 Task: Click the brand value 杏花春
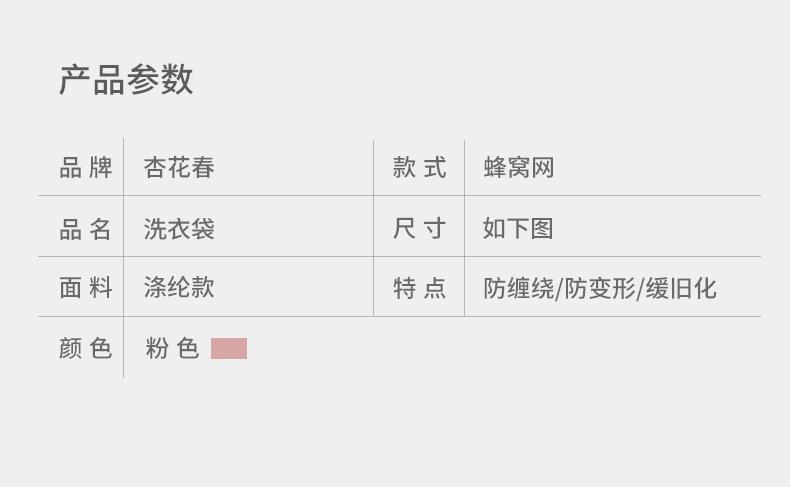pos(179,168)
